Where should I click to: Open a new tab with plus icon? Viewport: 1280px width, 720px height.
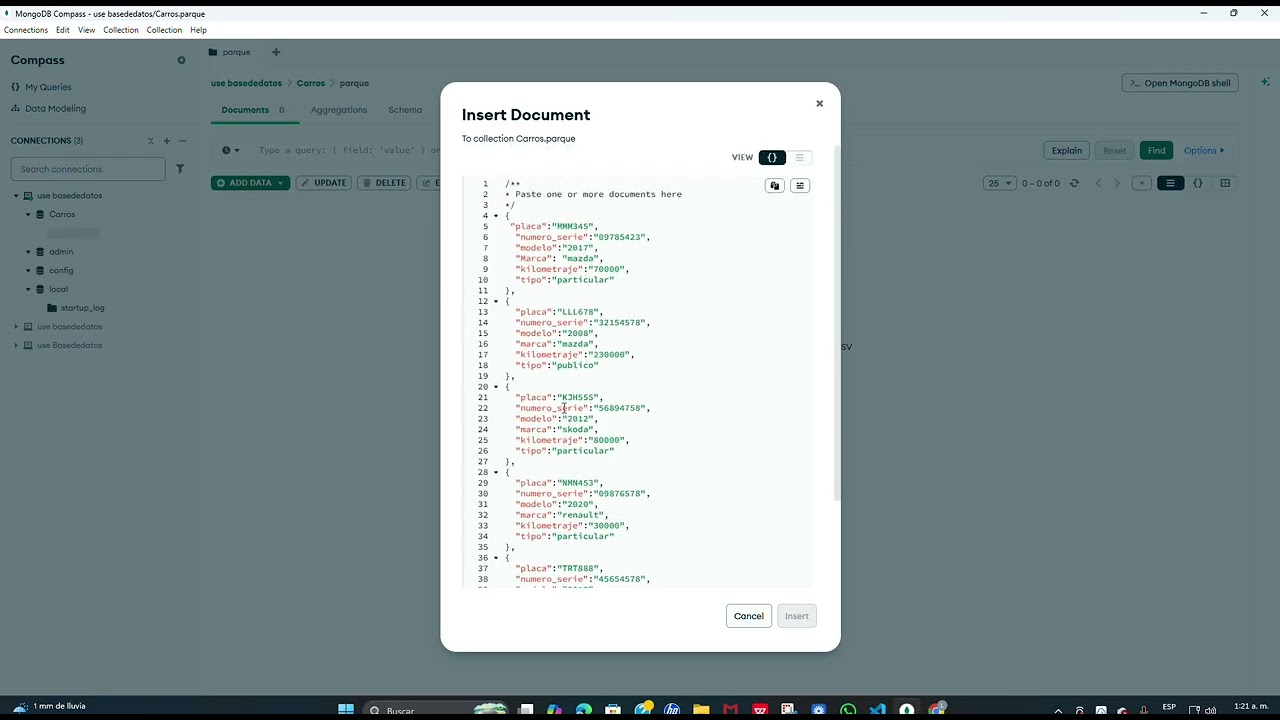pos(276,52)
